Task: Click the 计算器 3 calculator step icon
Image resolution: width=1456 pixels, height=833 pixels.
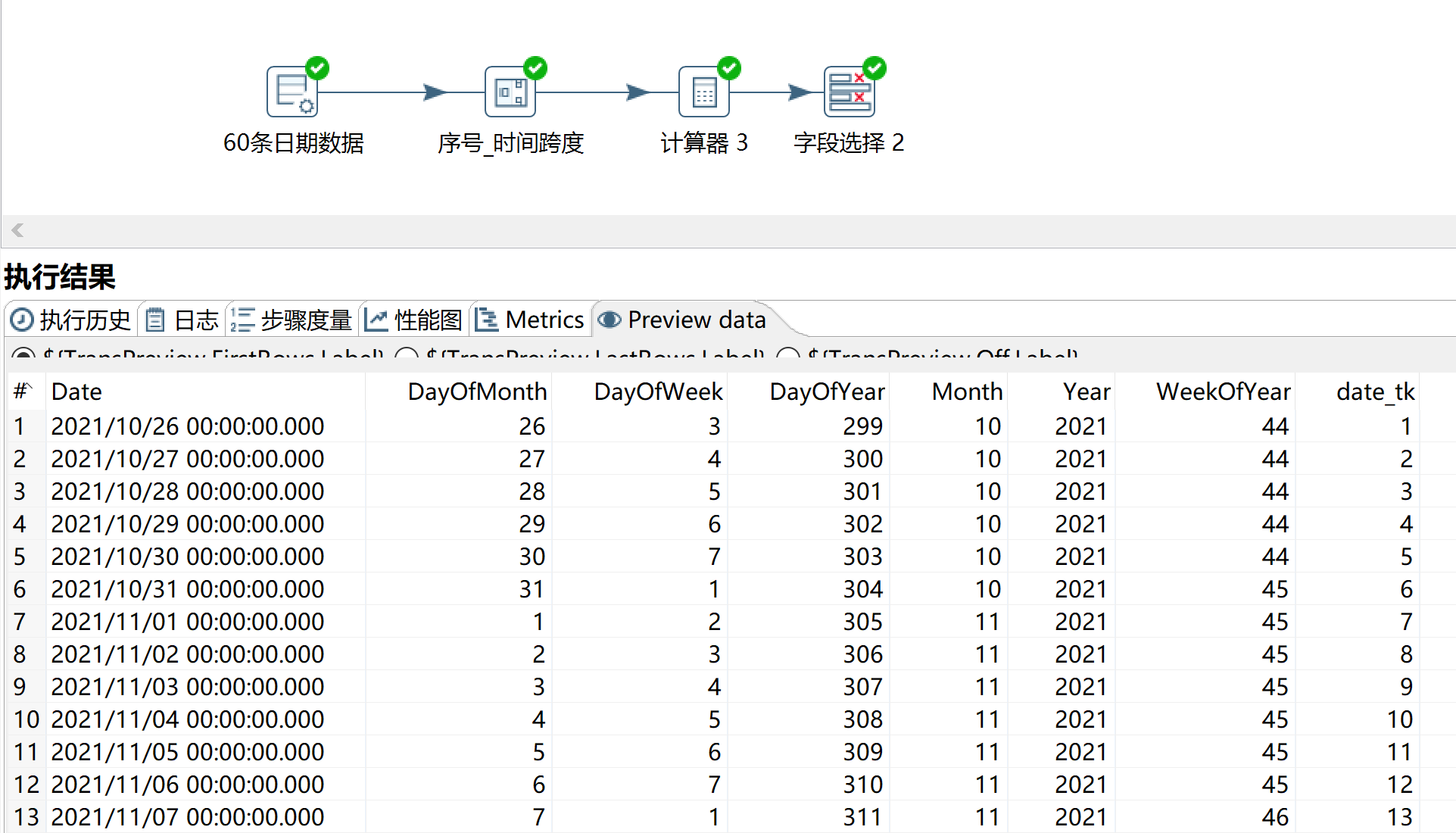Action: (703, 92)
